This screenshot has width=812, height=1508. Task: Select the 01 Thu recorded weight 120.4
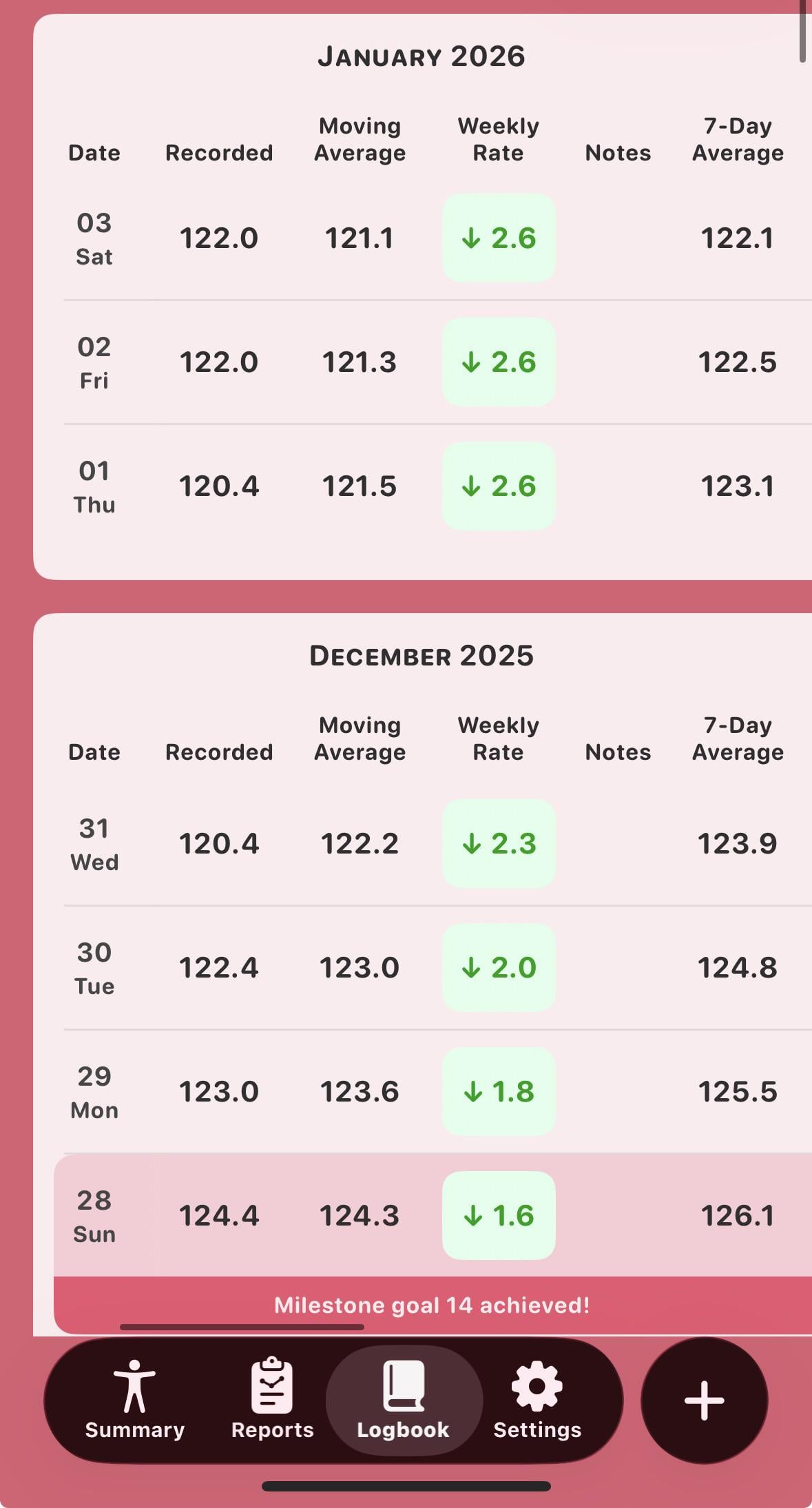[x=219, y=486]
